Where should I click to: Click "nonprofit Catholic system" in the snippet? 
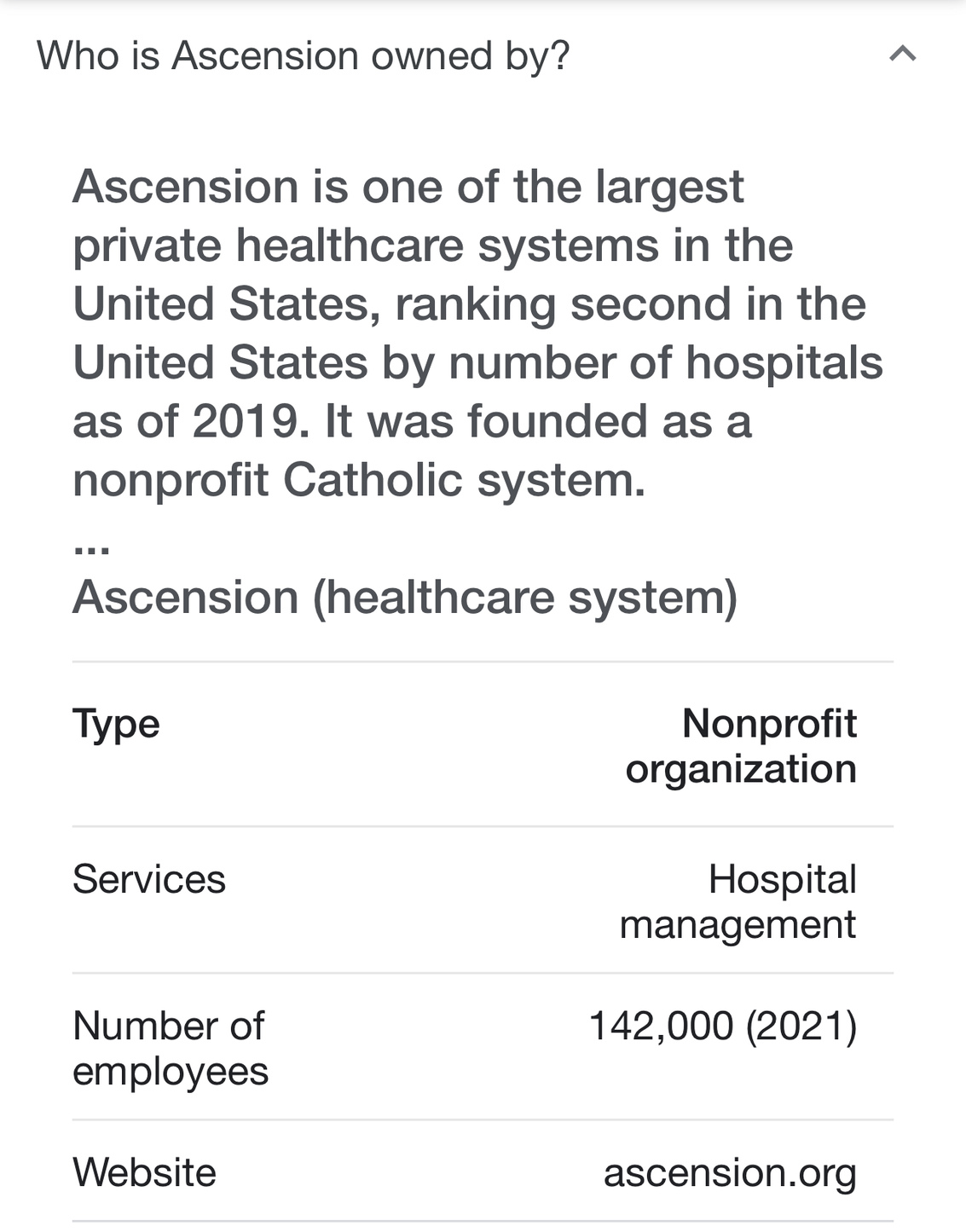(358, 480)
